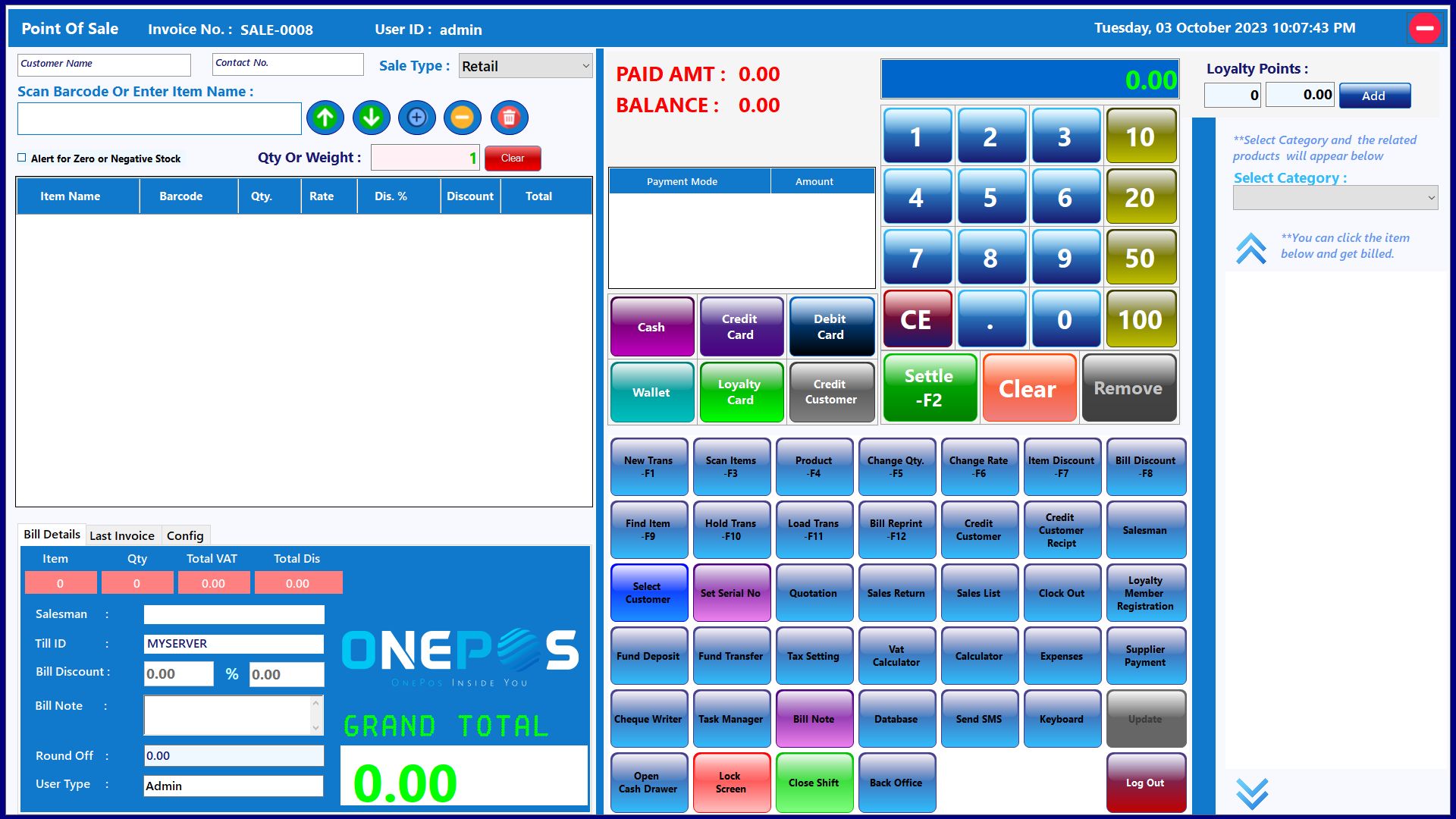Click the green up arrow icon

coord(325,118)
